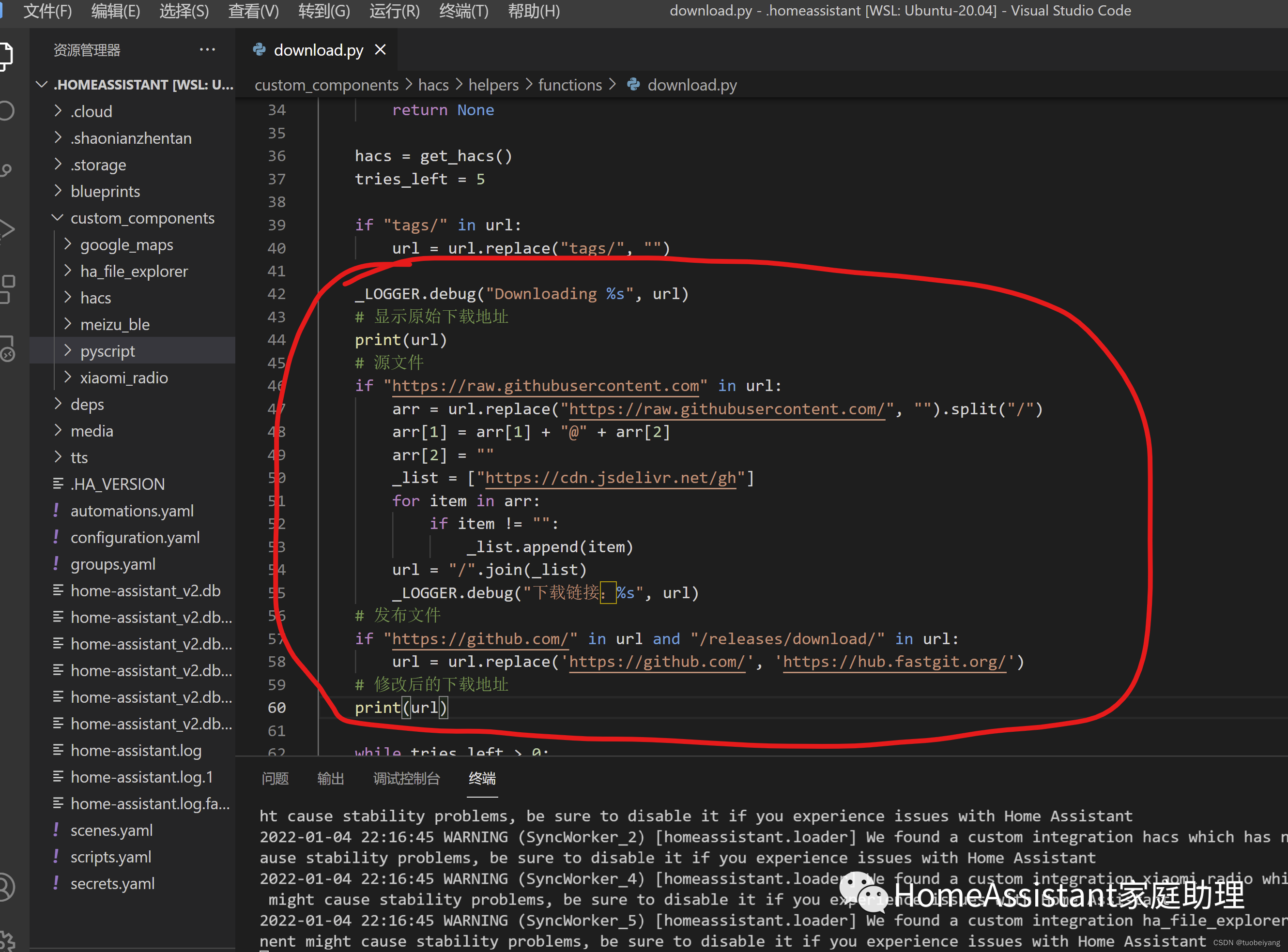Click Python icon in breadcrumb download.py
This screenshot has width=1288, height=952.
point(634,85)
